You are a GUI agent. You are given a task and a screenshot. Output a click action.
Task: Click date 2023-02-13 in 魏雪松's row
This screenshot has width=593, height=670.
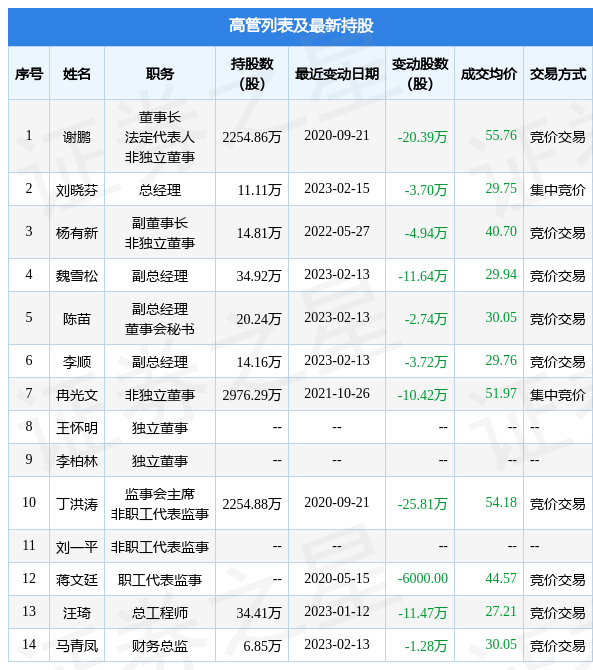(x=337, y=274)
